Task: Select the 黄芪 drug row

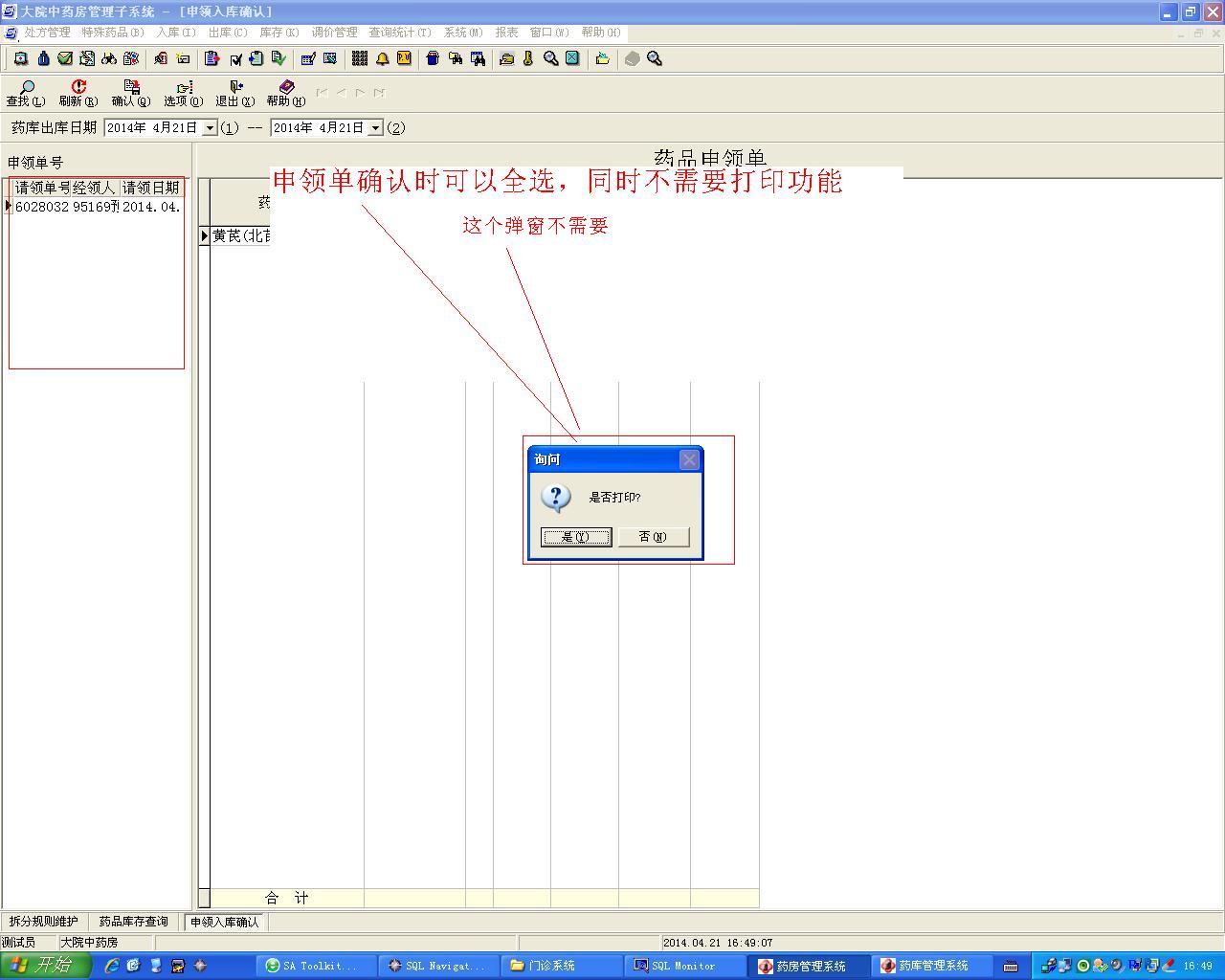Action: tap(241, 235)
